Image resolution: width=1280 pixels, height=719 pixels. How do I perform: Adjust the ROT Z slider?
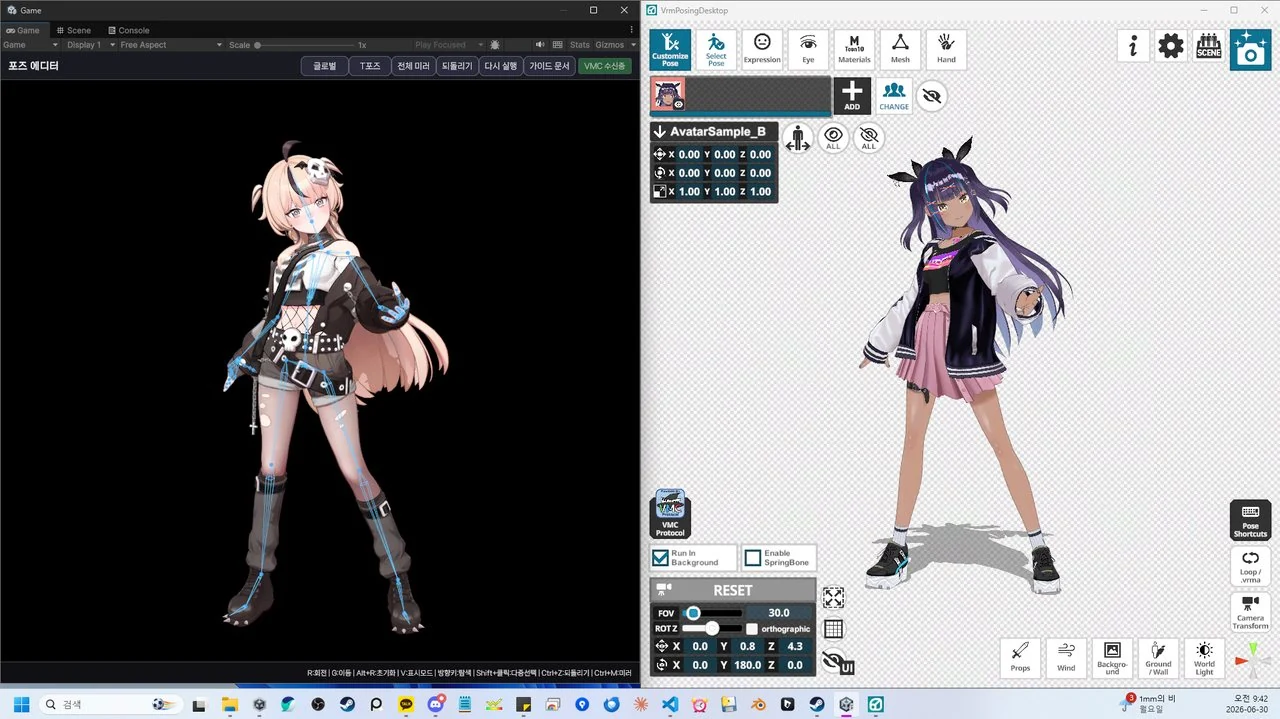[712, 629]
